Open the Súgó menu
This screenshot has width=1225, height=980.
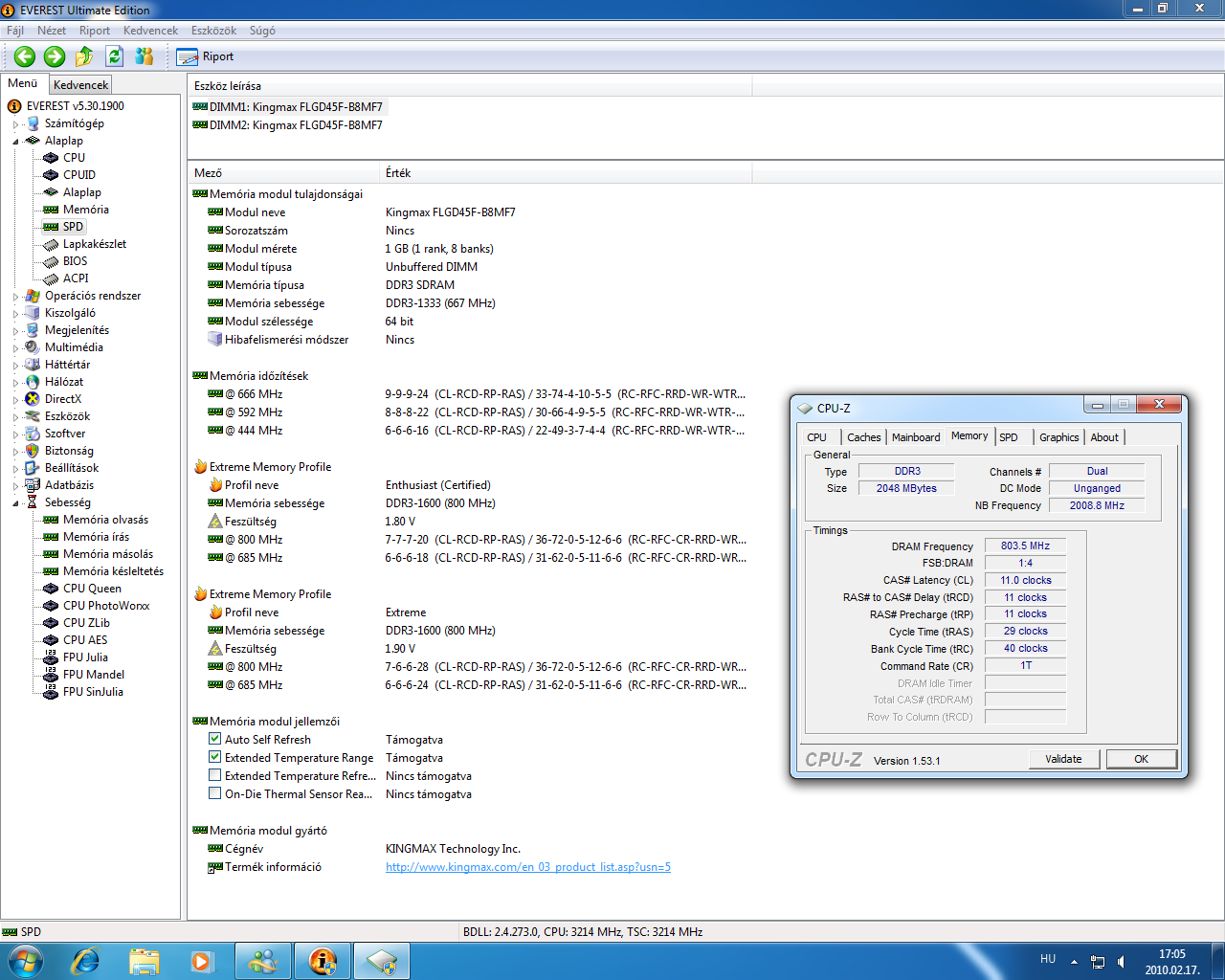[262, 31]
